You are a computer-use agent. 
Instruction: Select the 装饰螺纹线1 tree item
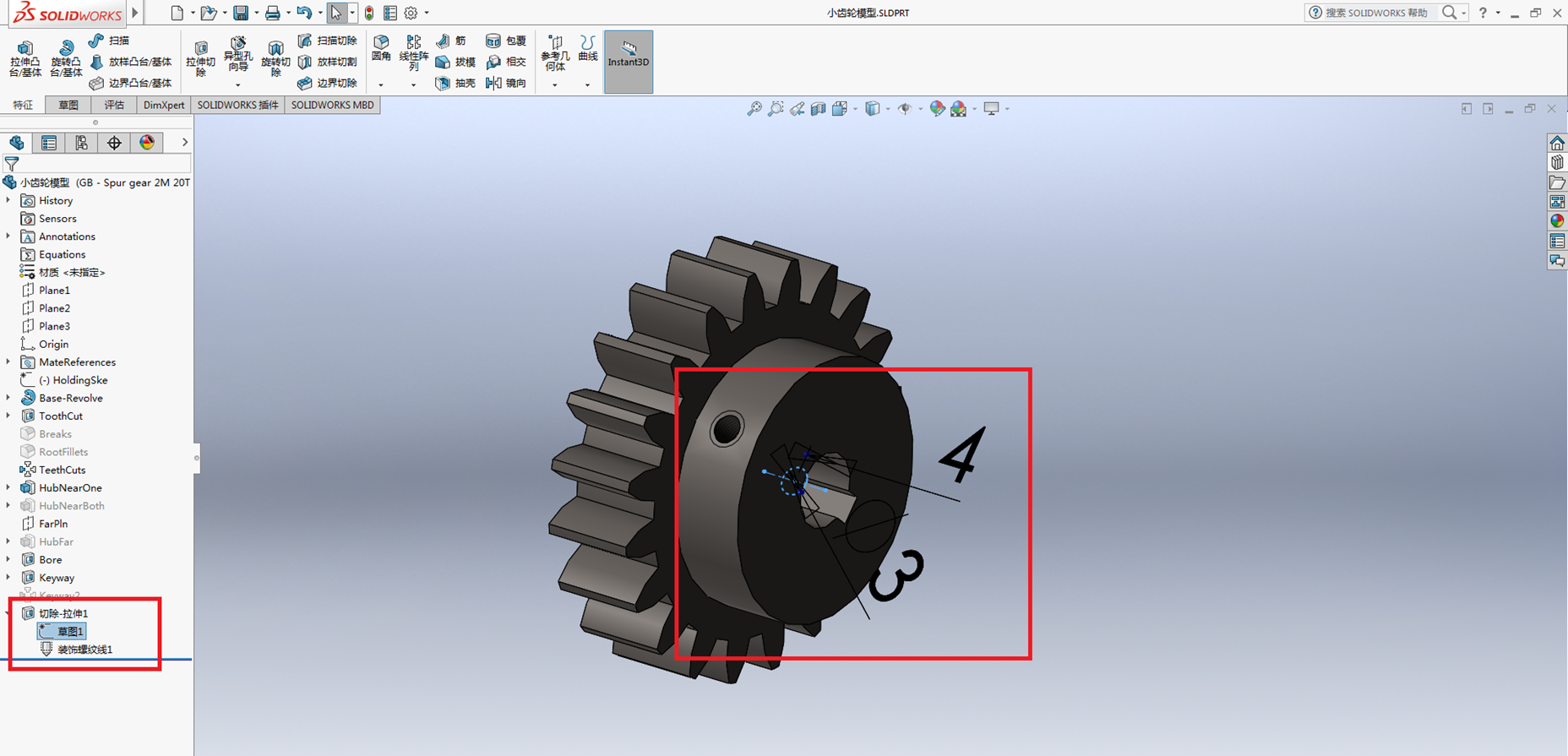point(76,649)
